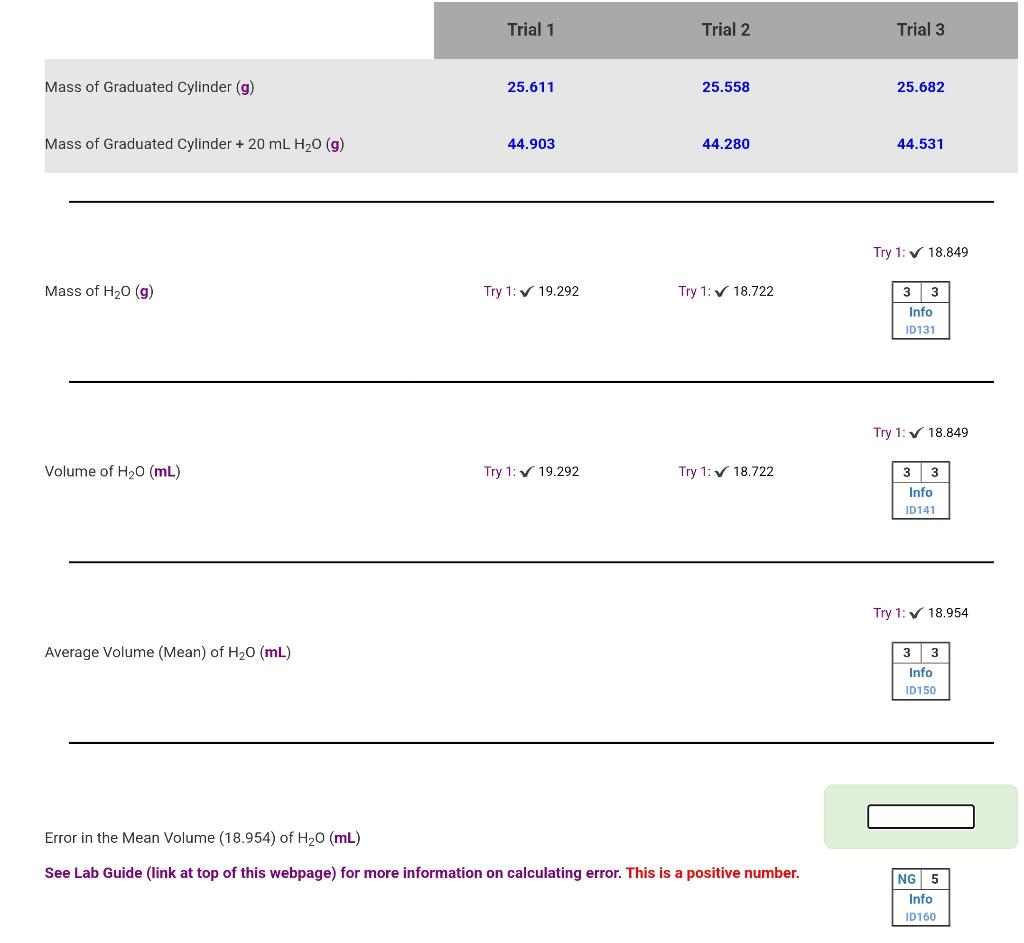Click the value 25.611 under Trial 1
This screenshot has height=943, width=1024.
click(x=531, y=87)
